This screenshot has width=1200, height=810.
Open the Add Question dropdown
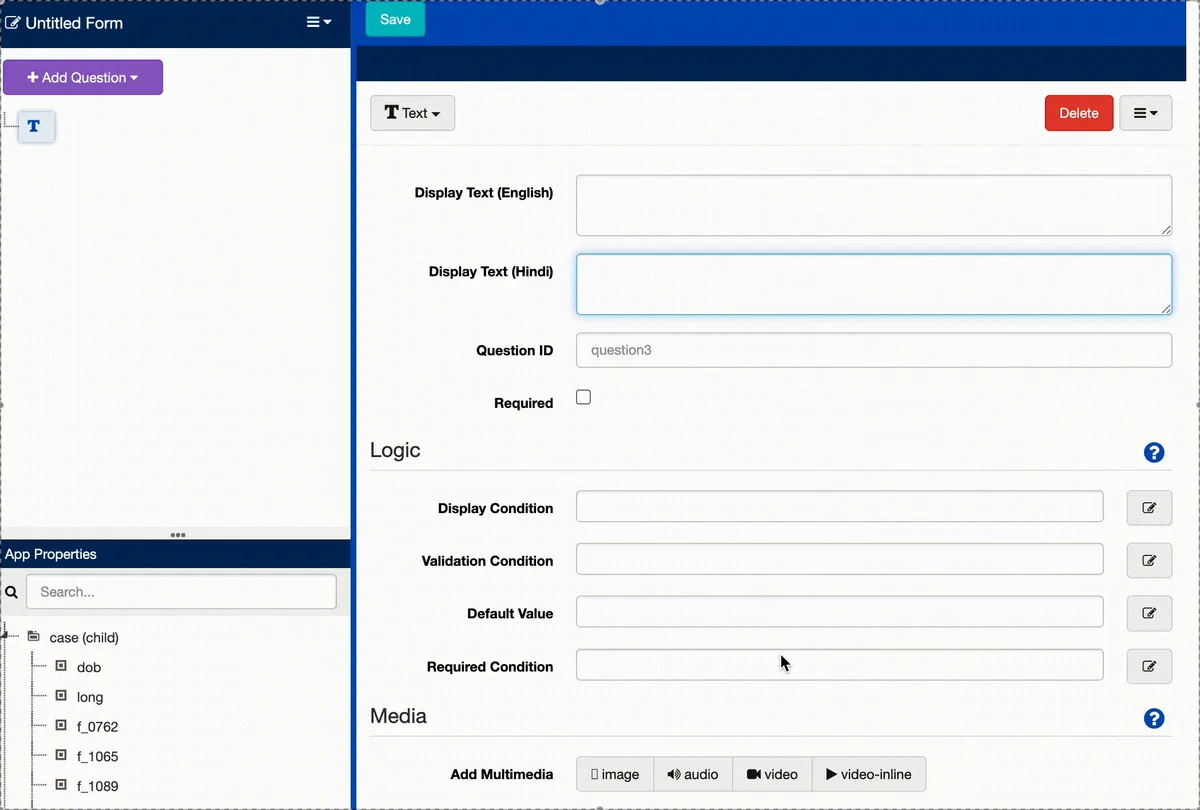[83, 77]
